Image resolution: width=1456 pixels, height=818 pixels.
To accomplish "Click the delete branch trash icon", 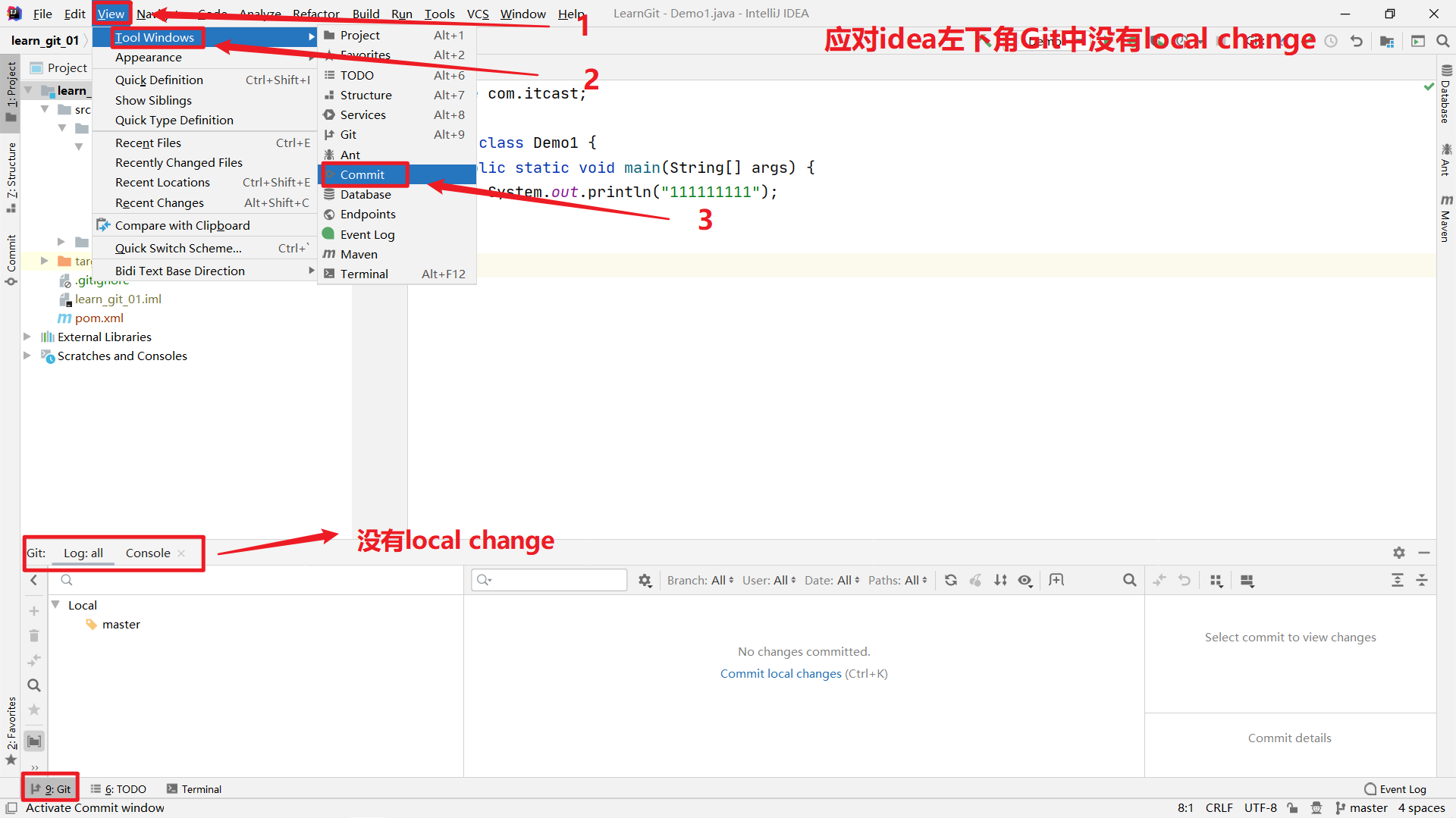I will coord(34,635).
